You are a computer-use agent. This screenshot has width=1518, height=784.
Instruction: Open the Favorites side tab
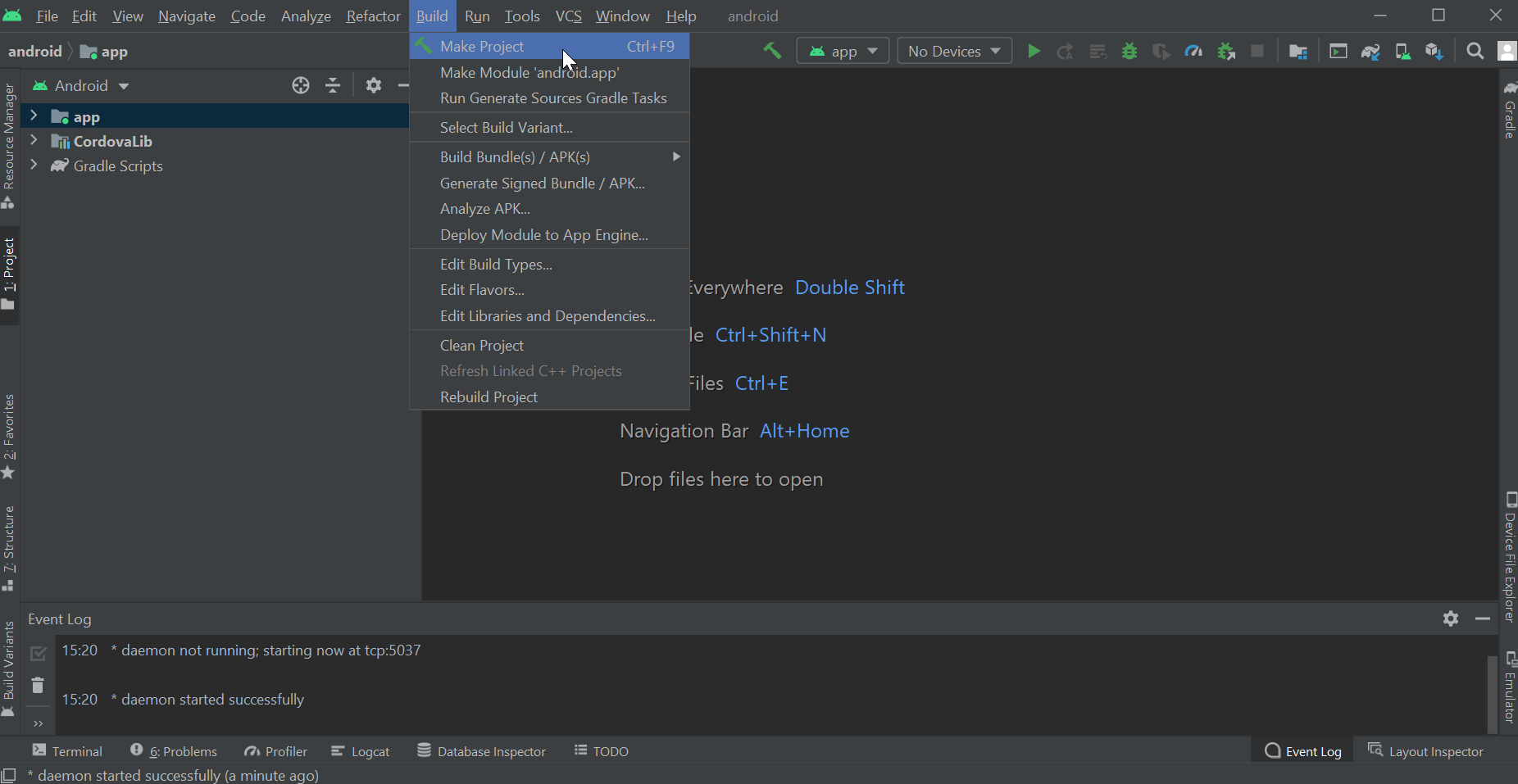9,437
